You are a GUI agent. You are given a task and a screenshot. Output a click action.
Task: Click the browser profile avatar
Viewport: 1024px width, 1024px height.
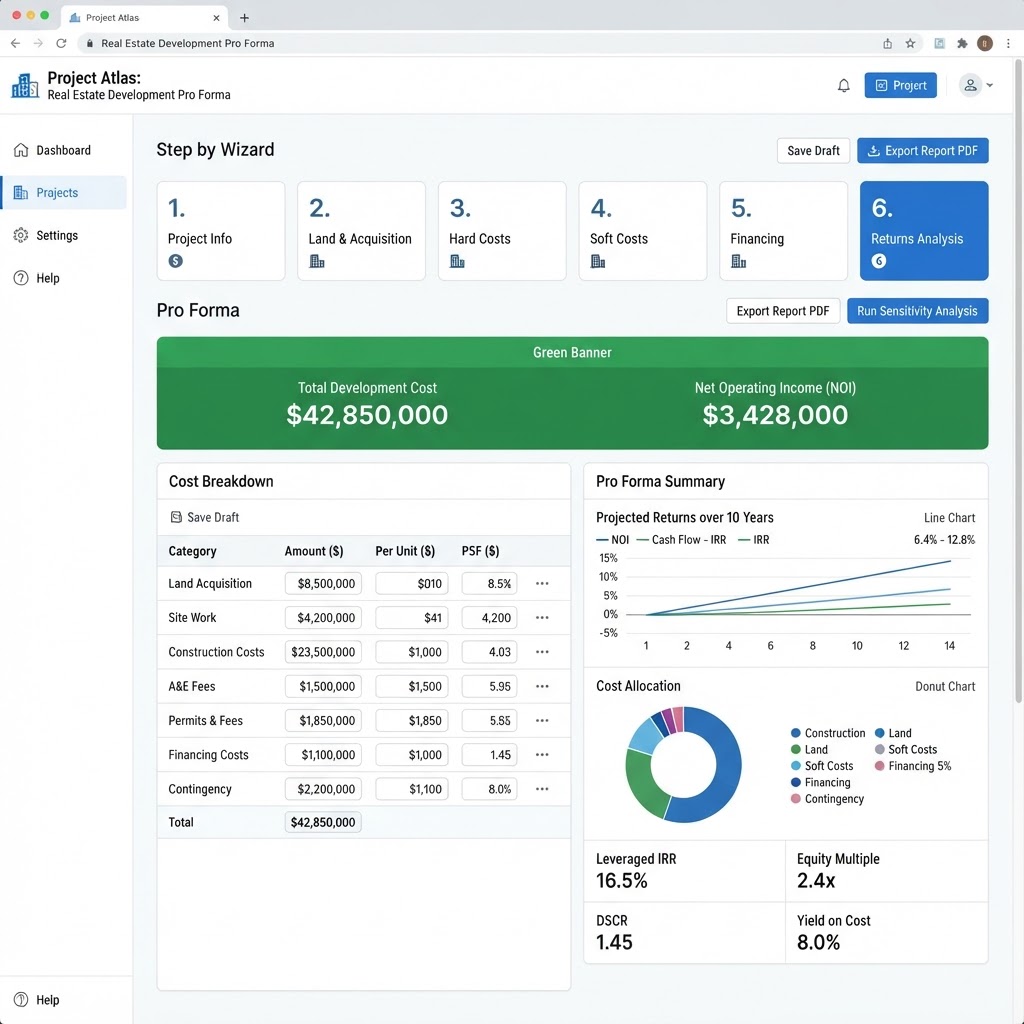point(985,44)
